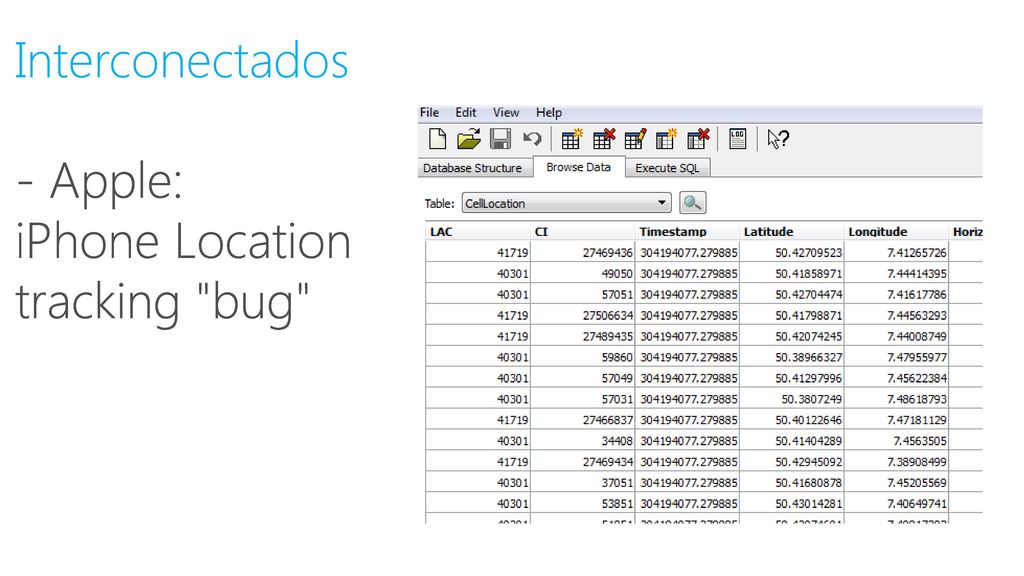Click the Undo arrow icon
This screenshot has height=576, width=1024.
pos(532,138)
